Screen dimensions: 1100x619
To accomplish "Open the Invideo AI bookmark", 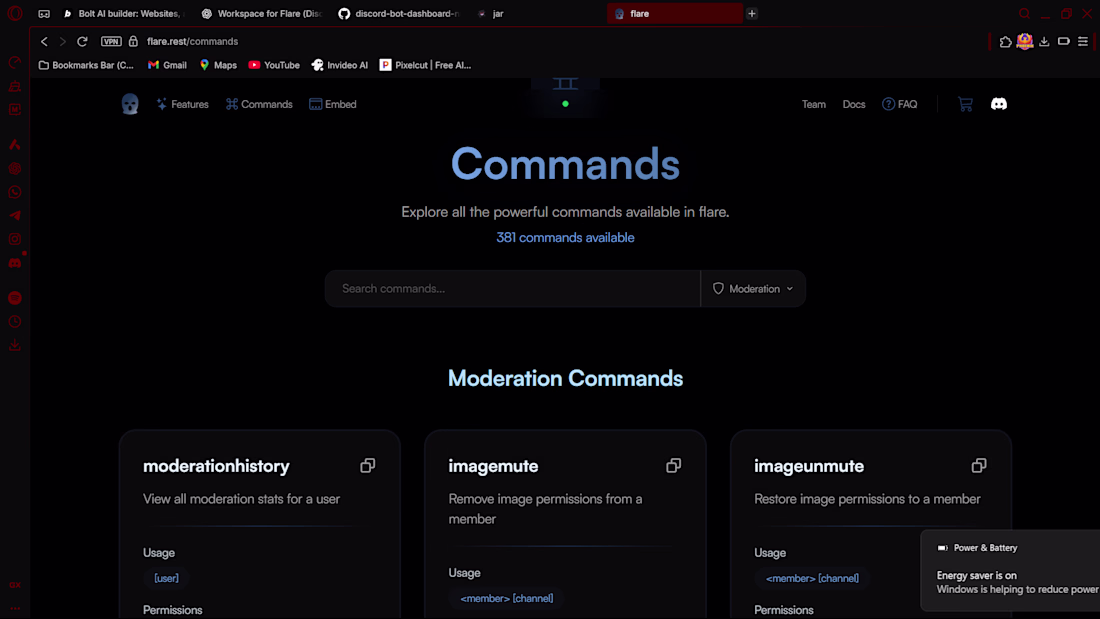I will [x=340, y=65].
